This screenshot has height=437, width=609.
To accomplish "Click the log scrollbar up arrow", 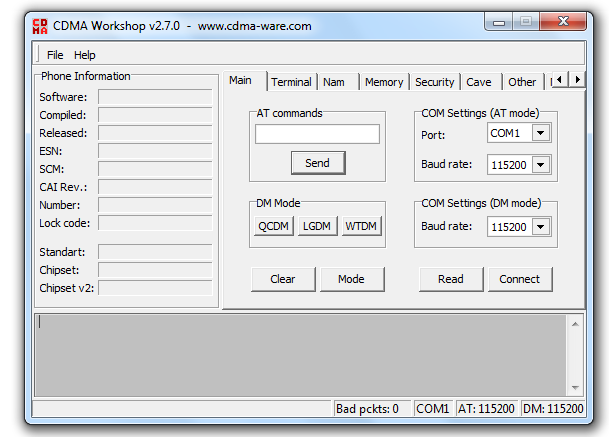I will point(575,324).
